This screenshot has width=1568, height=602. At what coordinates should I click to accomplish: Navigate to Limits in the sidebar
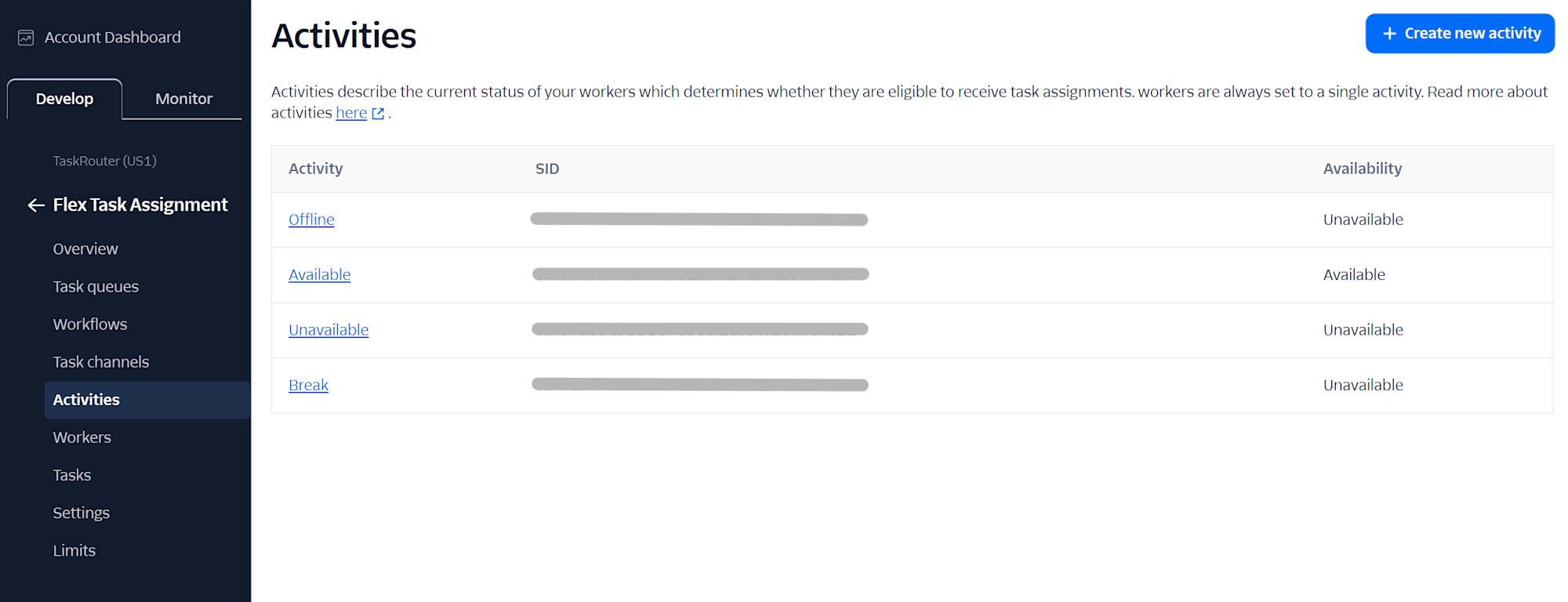[x=74, y=550]
